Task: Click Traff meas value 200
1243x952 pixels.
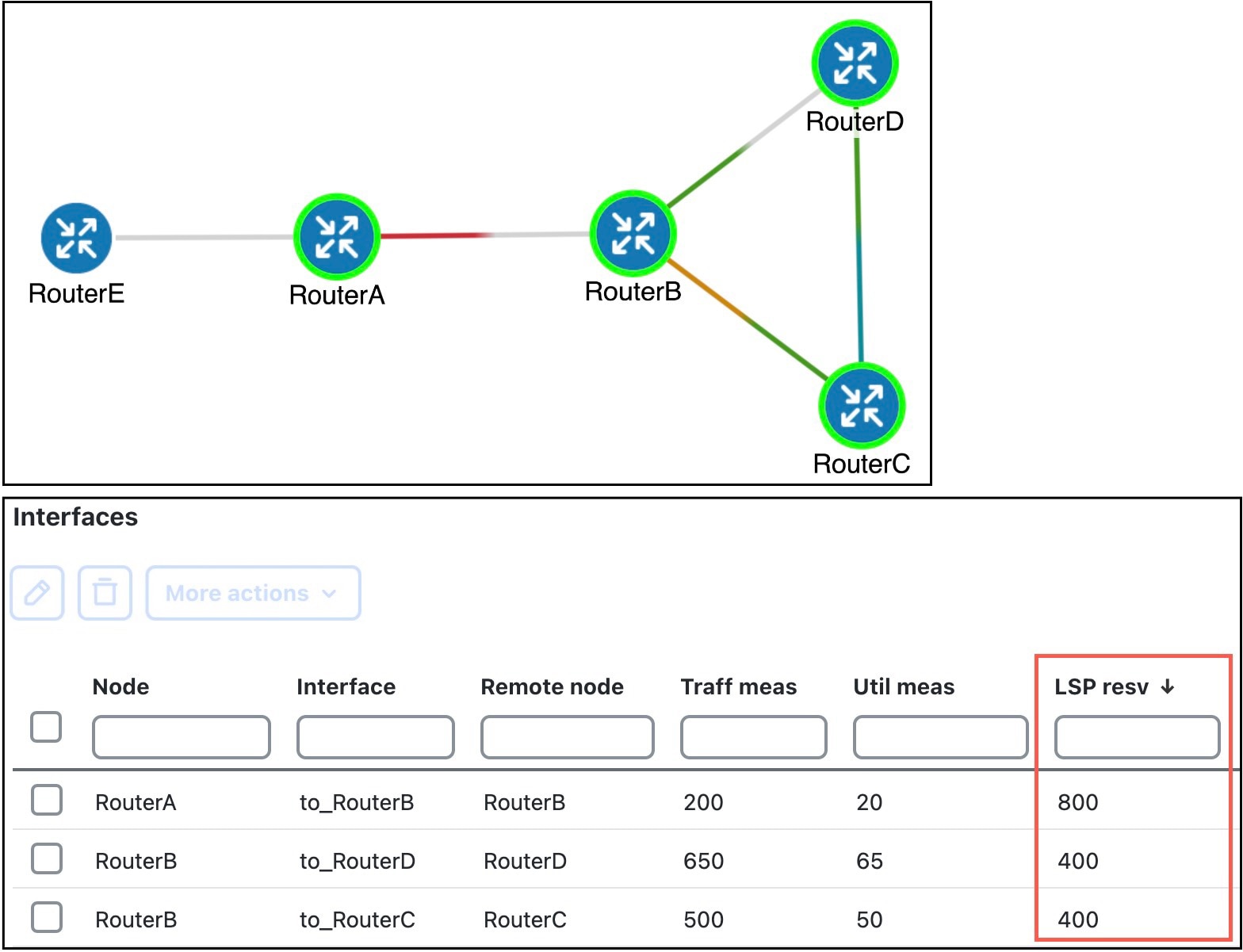Action: [x=703, y=802]
